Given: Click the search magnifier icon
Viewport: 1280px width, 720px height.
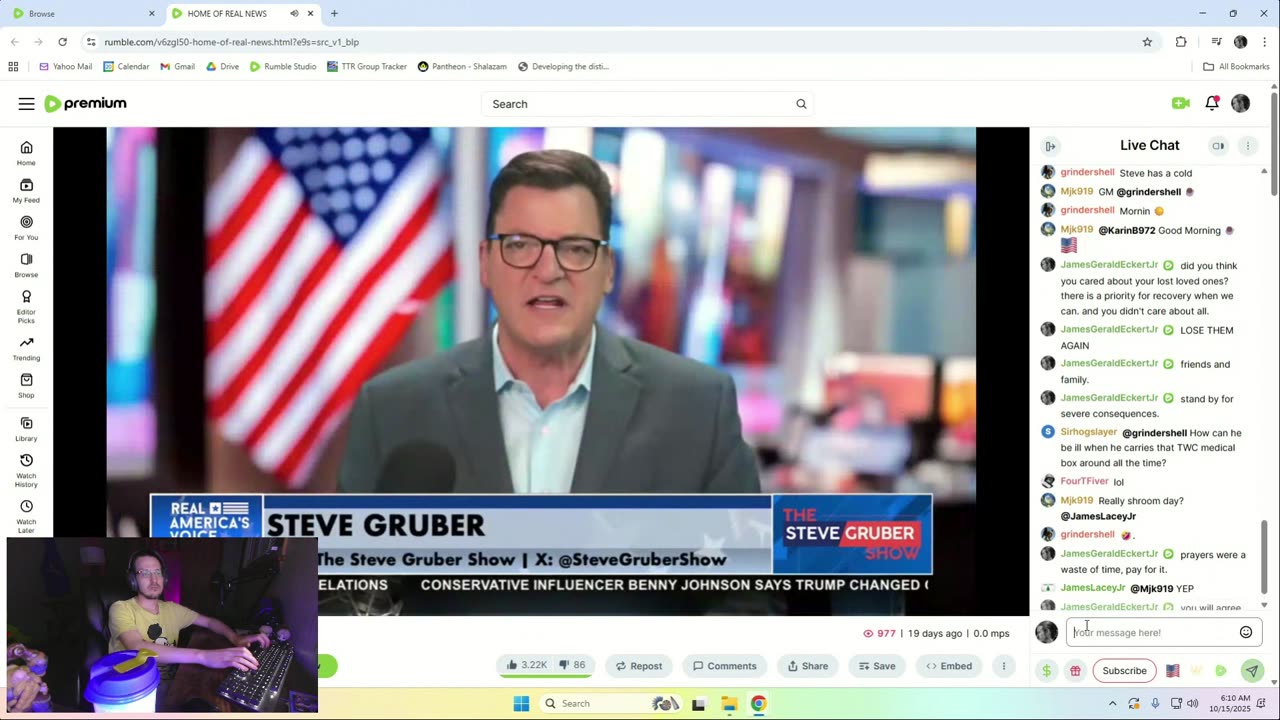Looking at the screenshot, I should point(801,104).
